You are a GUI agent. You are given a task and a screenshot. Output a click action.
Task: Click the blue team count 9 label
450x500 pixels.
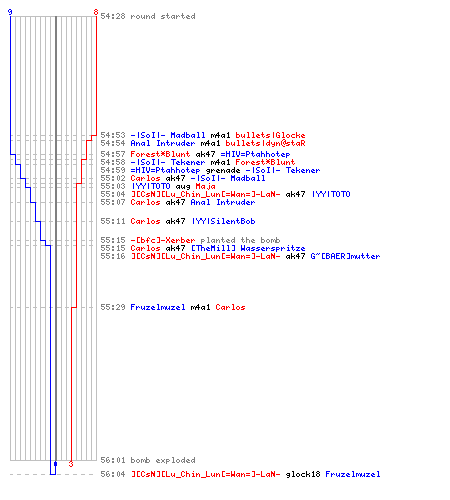tap(10, 12)
